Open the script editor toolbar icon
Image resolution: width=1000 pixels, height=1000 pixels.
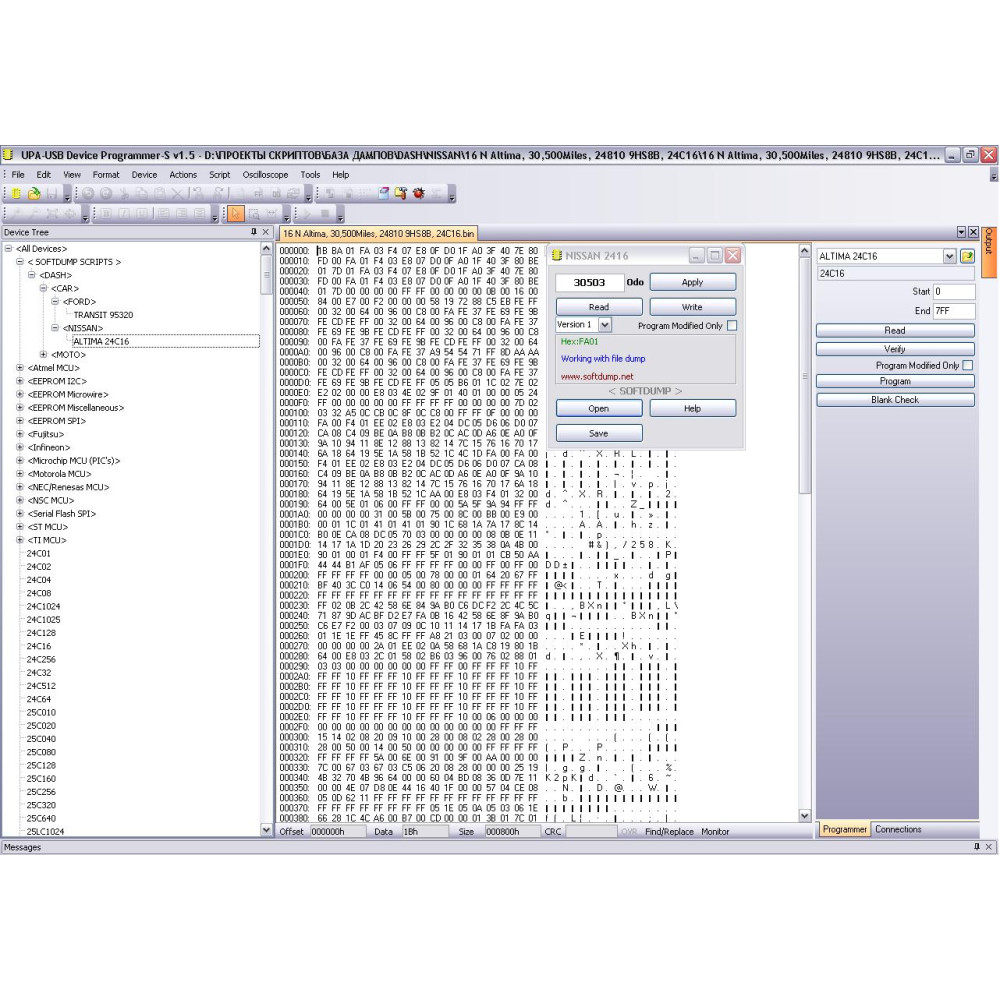point(384,193)
